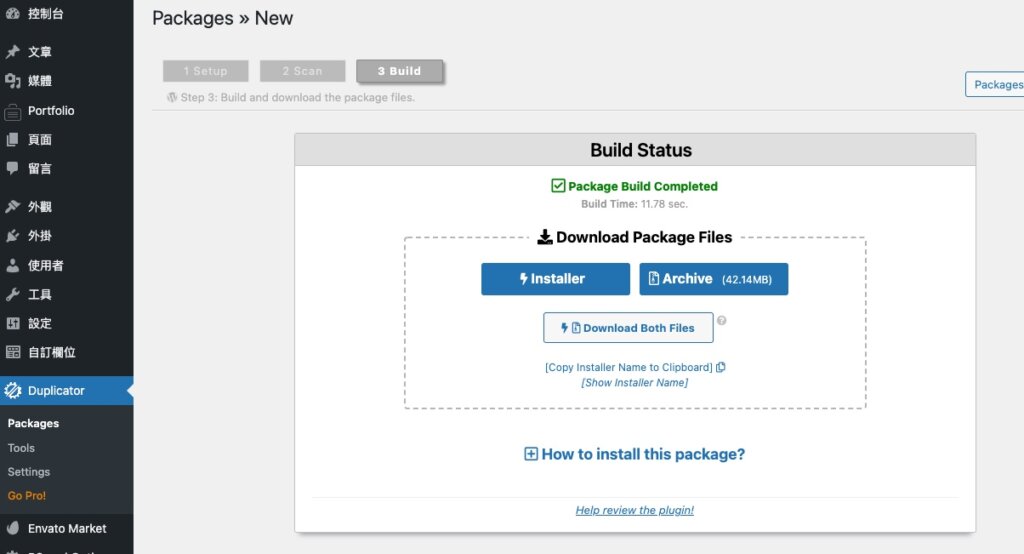Screen dimensions: 1024x554
Task: Click the 文章 pin icon
Action: 12,52
